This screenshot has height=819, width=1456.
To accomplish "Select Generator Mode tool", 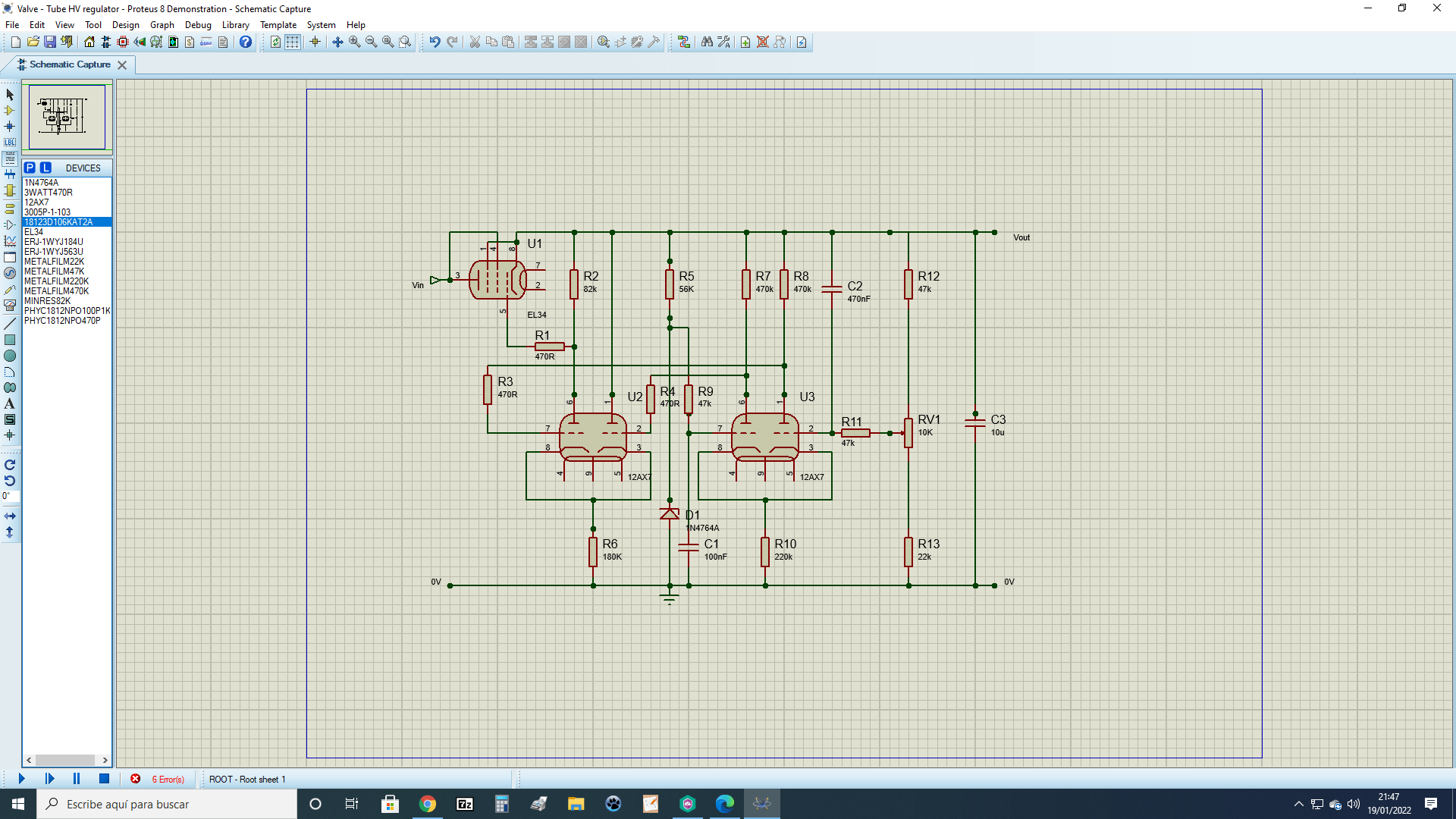I will [10, 273].
